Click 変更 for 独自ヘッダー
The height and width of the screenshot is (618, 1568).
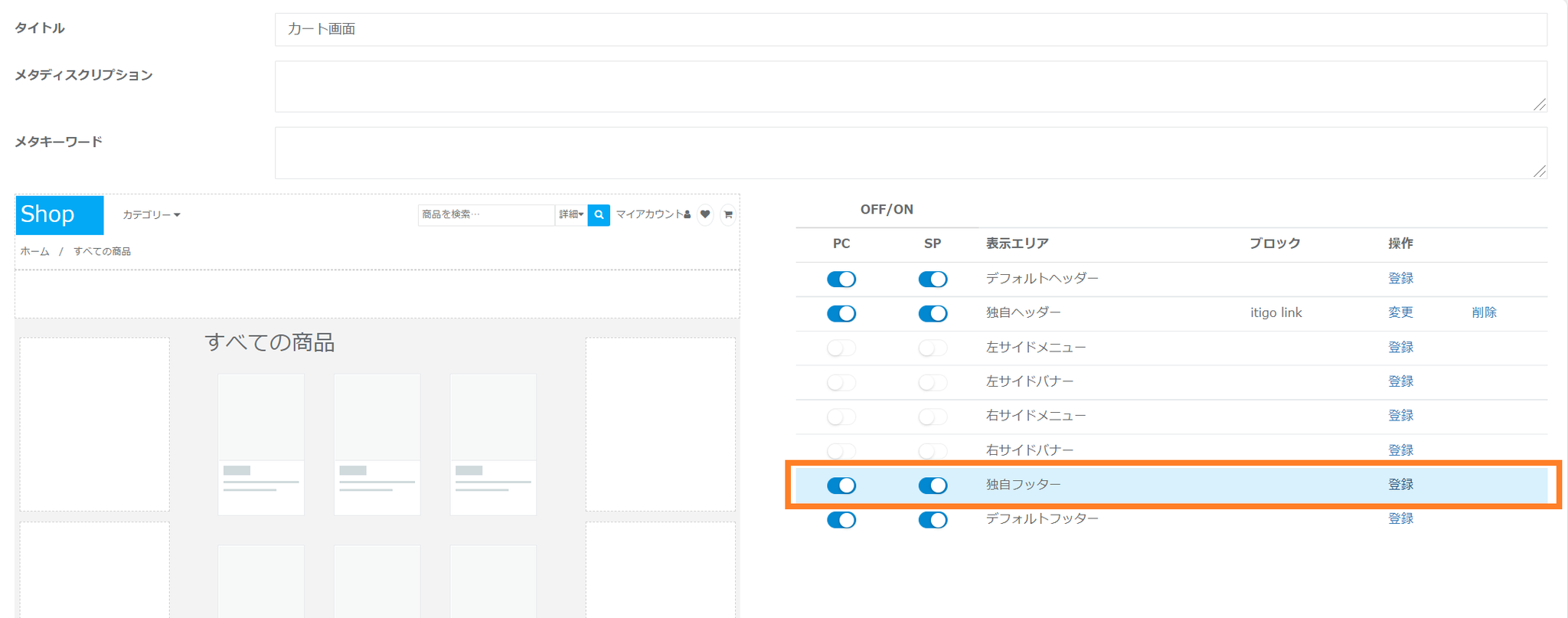[1400, 312]
